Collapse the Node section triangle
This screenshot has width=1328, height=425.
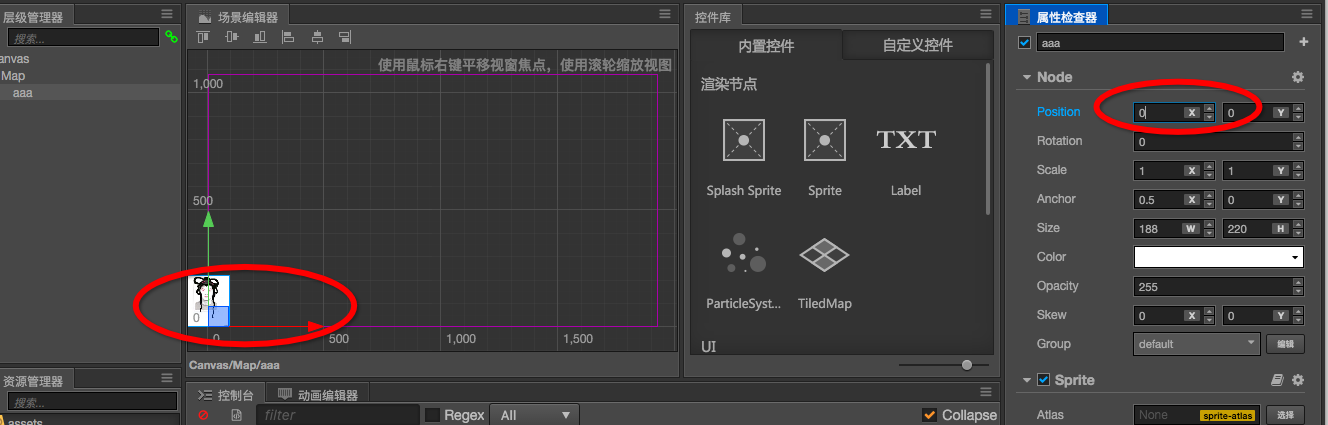point(1026,78)
